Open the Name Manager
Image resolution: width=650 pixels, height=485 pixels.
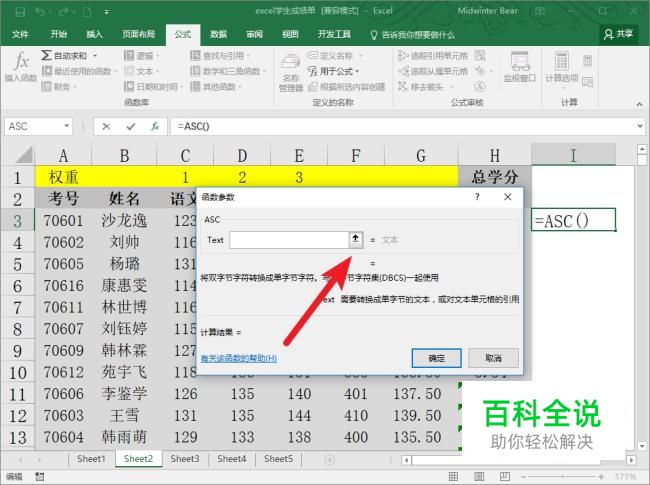(291, 72)
